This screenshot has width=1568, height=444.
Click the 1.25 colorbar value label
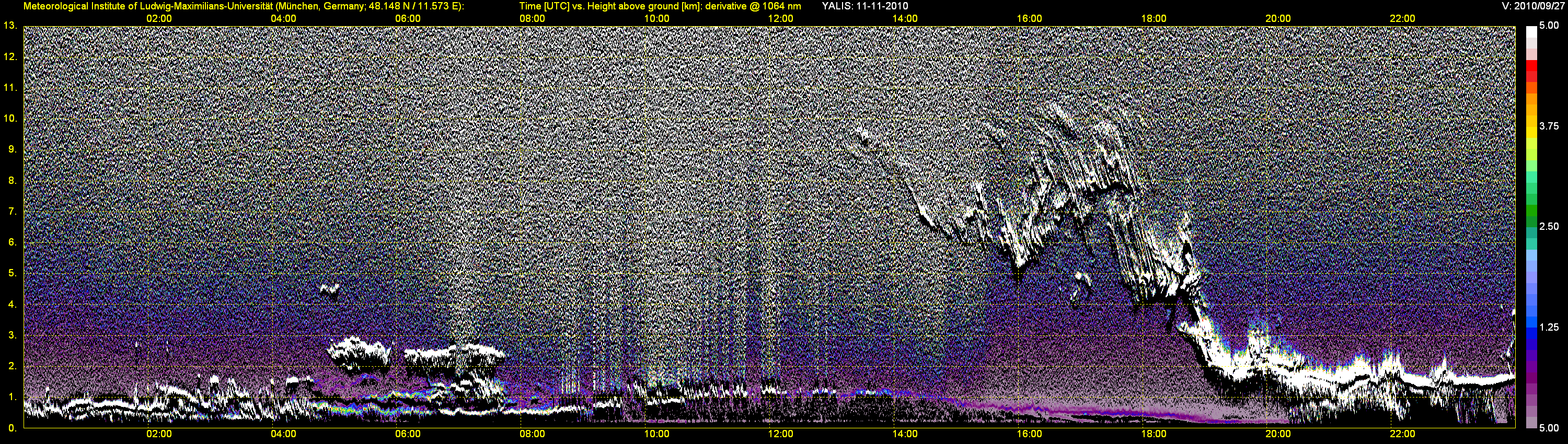1549,327
